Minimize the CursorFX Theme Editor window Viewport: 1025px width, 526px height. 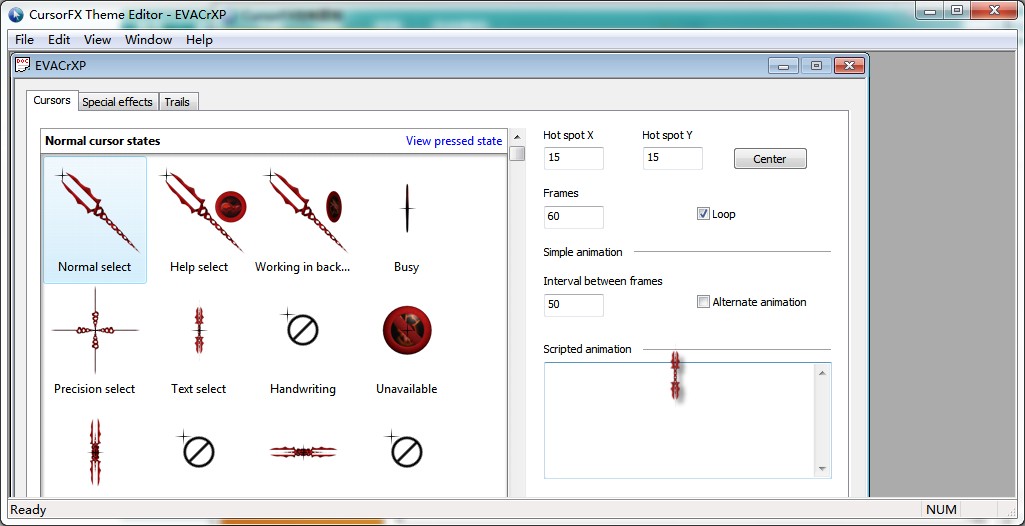[930, 11]
